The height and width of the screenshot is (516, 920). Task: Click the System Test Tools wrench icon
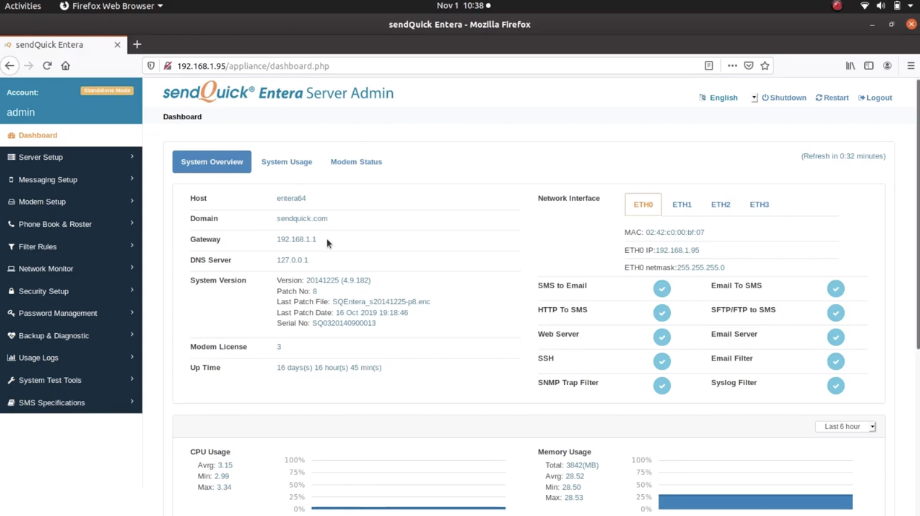point(11,380)
